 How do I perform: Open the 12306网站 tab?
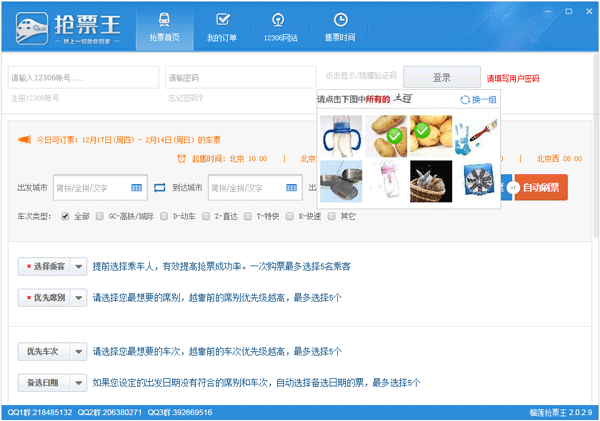[280, 28]
